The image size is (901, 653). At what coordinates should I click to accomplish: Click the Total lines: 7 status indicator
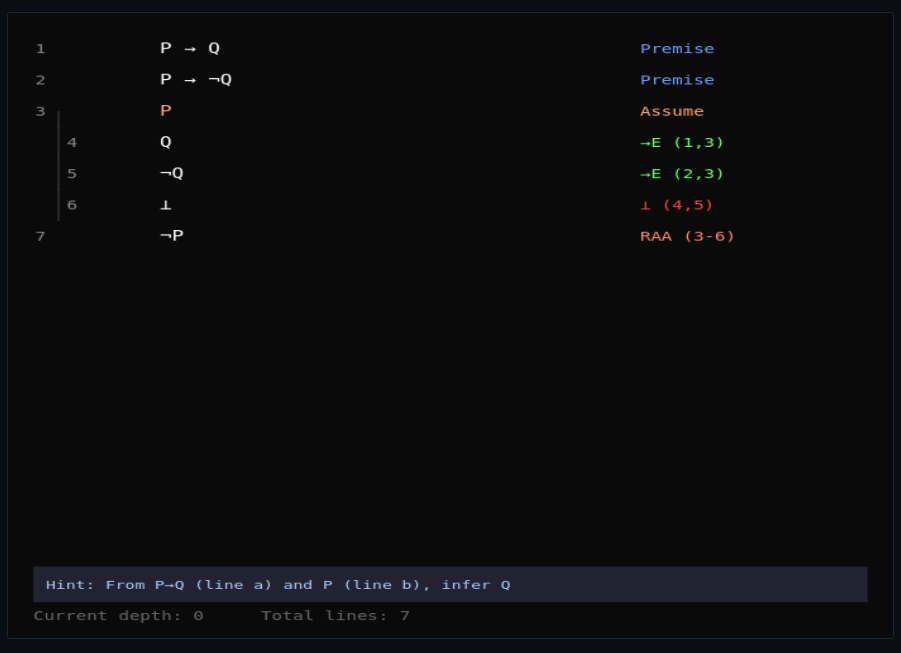pyautogui.click(x=341, y=615)
